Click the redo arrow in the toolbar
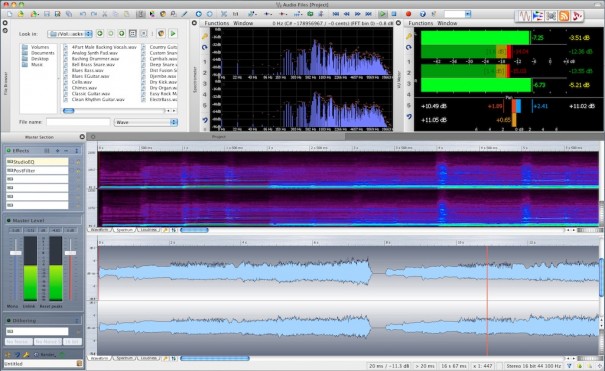The height and width of the screenshot is (371, 605). (x=94, y=14)
